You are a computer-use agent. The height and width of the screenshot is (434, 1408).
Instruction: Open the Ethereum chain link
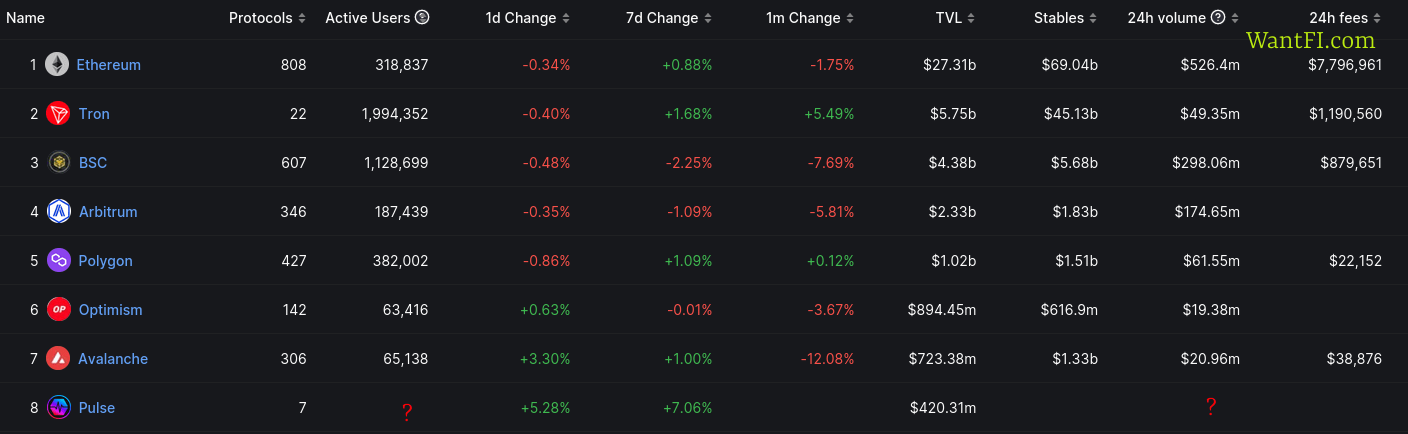[x=109, y=64]
